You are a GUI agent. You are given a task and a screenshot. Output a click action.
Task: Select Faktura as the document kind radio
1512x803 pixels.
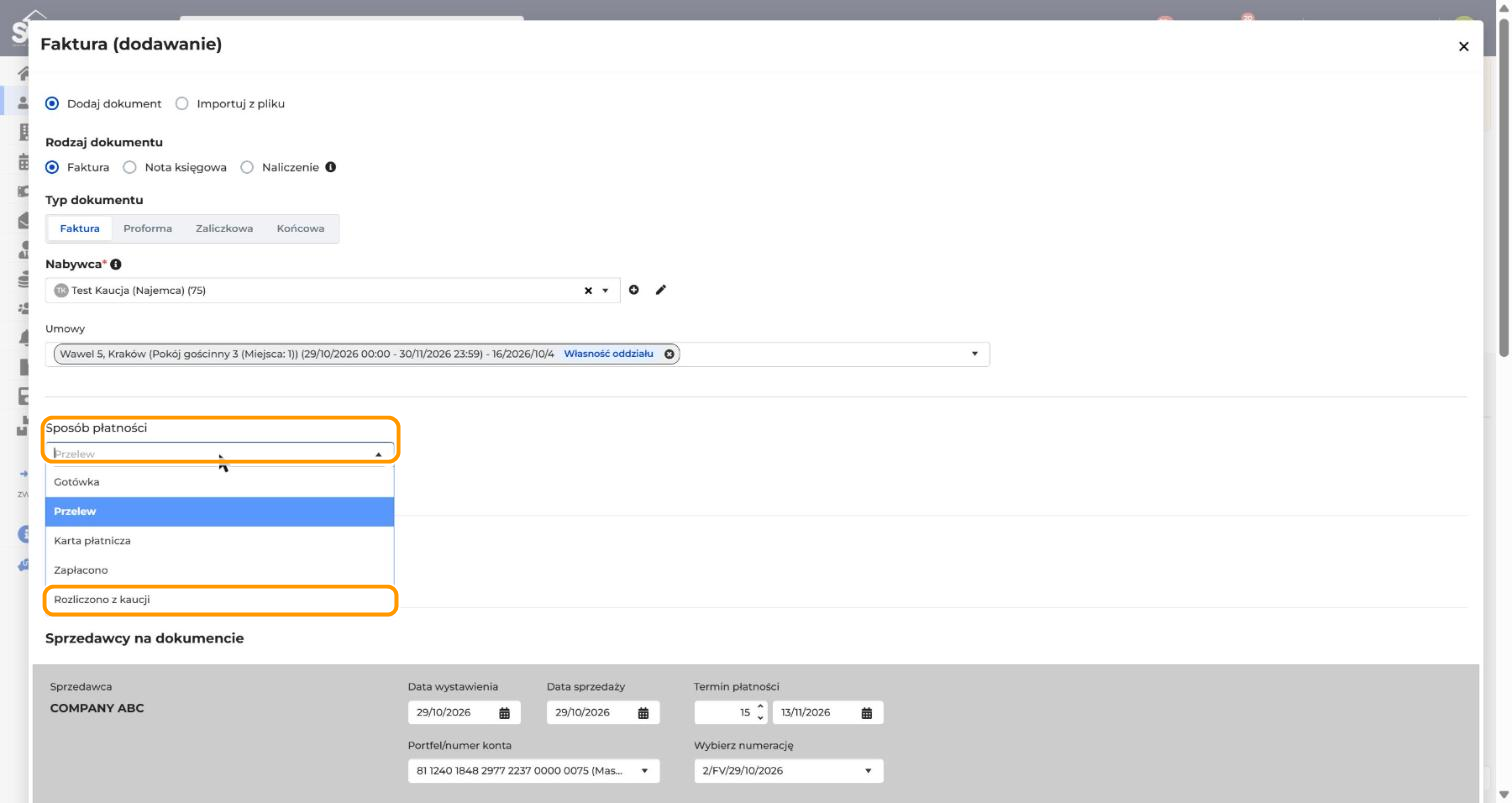pos(52,167)
